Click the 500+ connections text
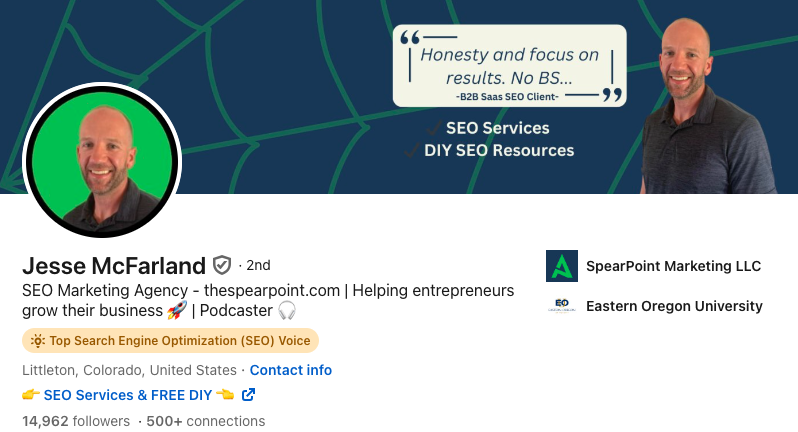Image resolution: width=798 pixels, height=432 pixels. coord(206,421)
